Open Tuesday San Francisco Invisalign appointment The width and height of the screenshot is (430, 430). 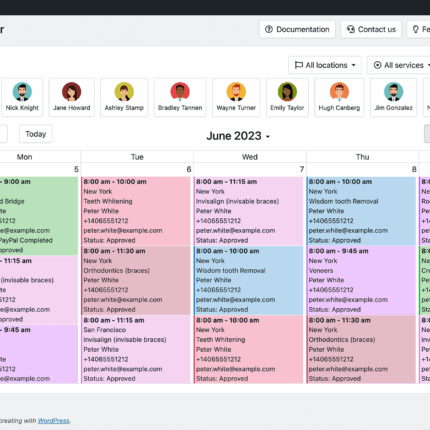pos(136,349)
